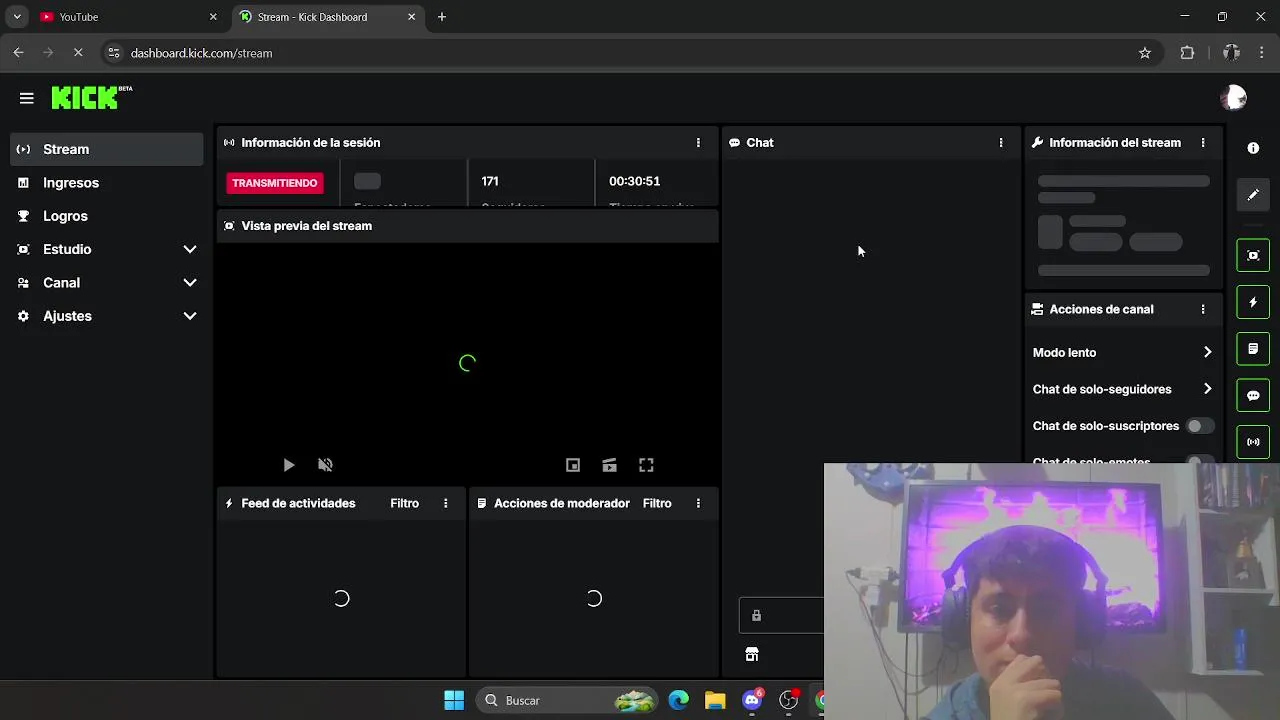Open OBS Studio from the taskbar
1280x720 pixels.
click(789, 700)
